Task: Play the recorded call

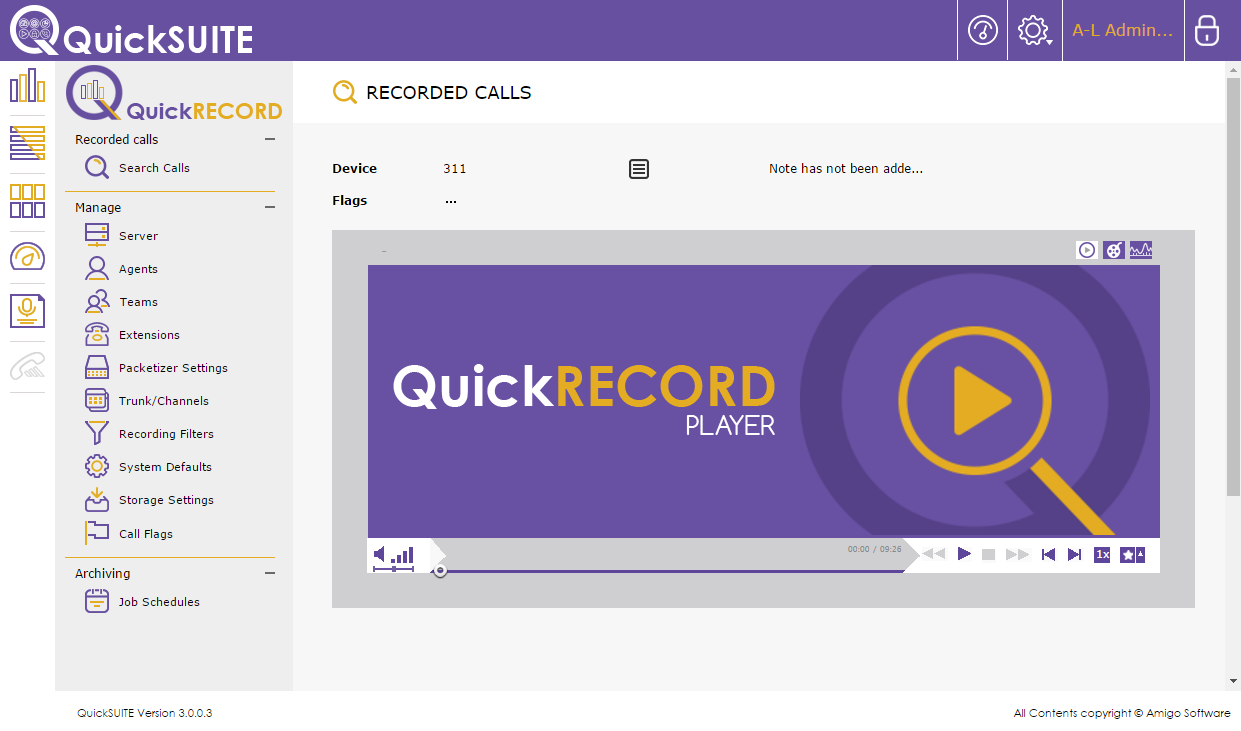Action: [964, 554]
